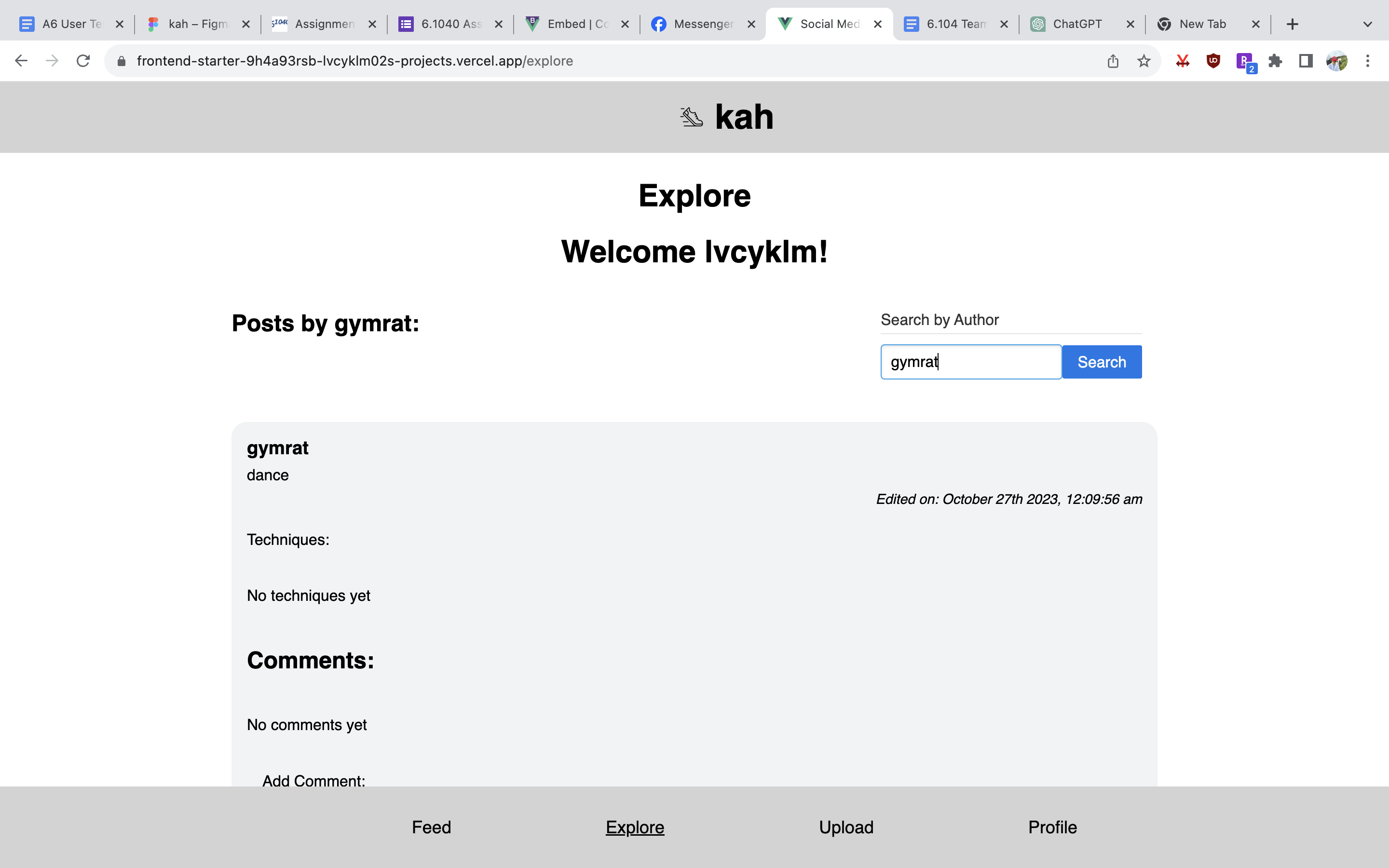Click the Search button for gymrat
Viewport: 1389px width, 868px height.
pos(1101,361)
